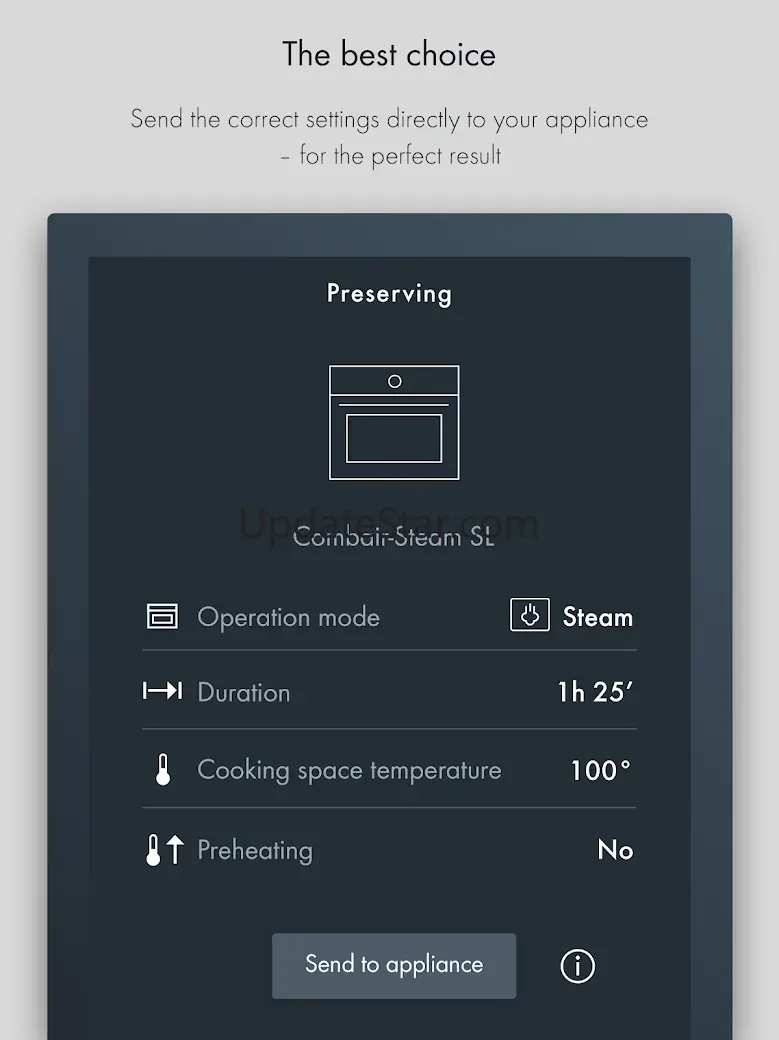Click "The best choice" heading
The height and width of the screenshot is (1040, 779).
coord(389,54)
